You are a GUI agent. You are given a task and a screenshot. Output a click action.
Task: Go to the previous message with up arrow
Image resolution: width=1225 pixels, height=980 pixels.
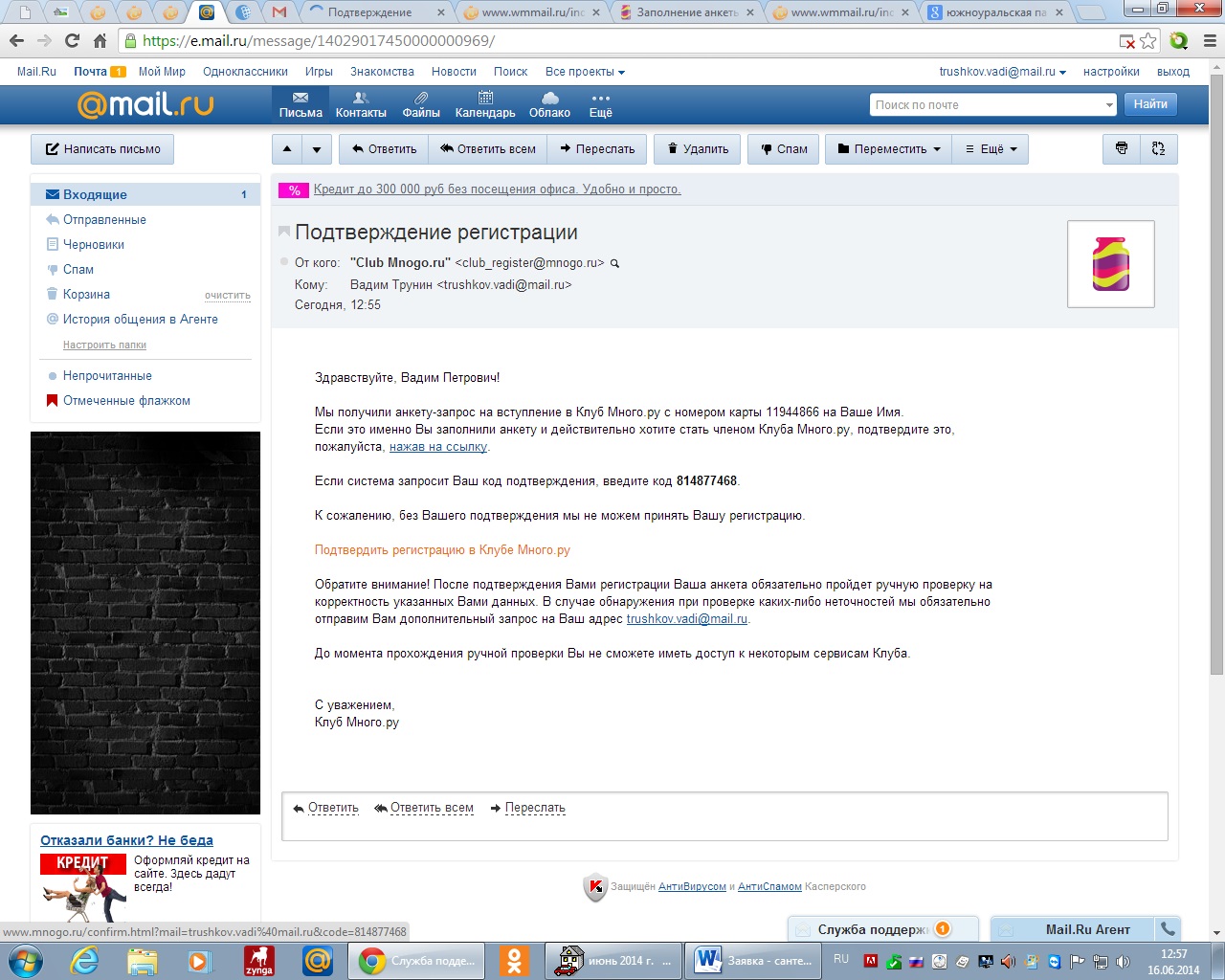287,149
